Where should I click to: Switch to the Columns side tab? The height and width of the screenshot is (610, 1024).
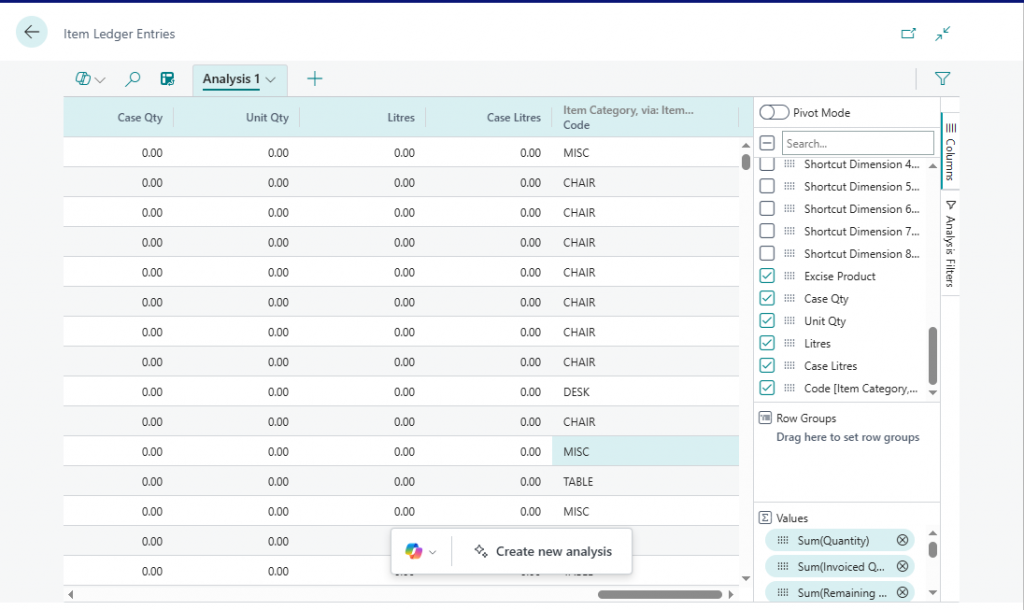tap(950, 150)
